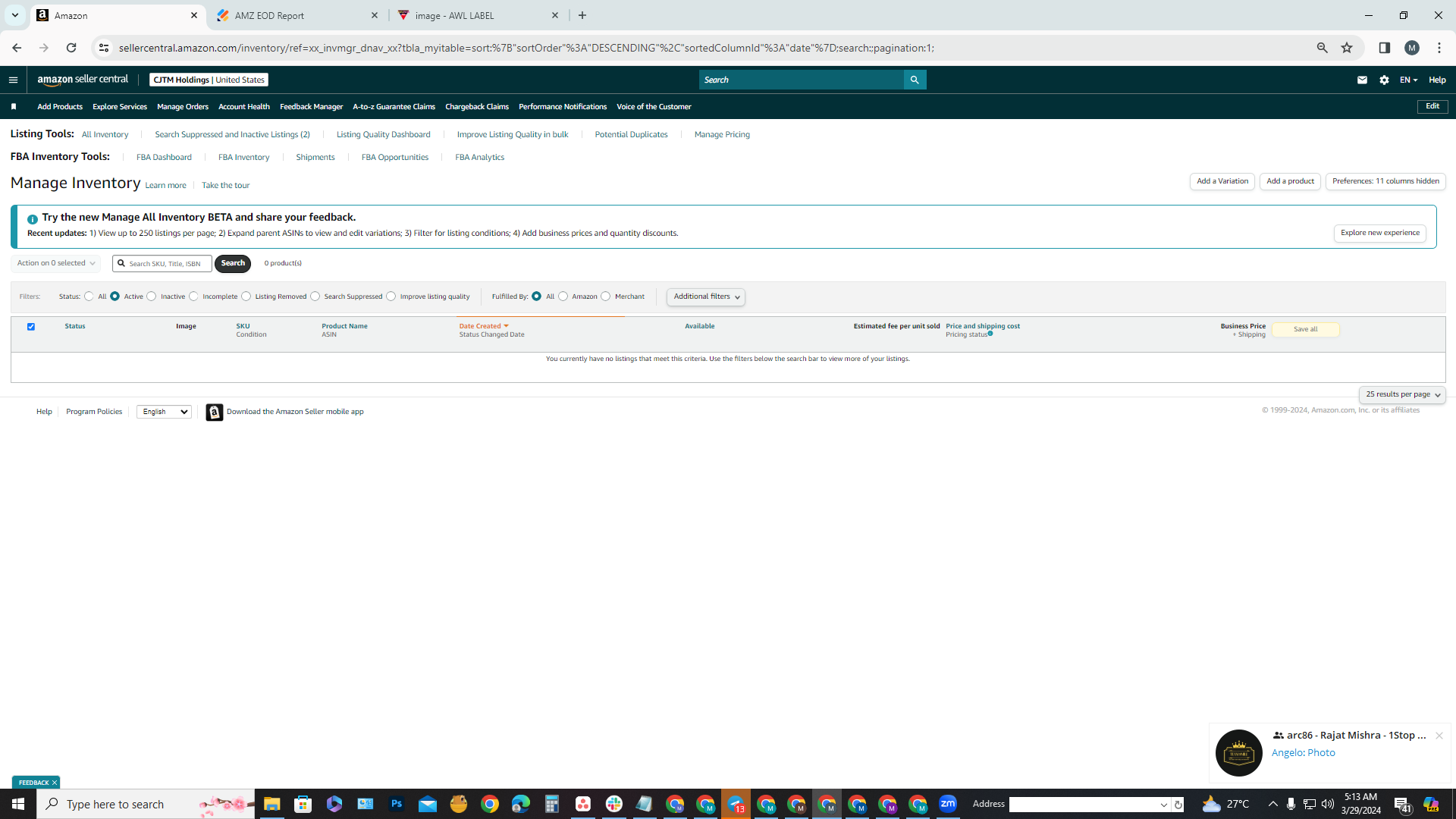Select the Inactive status filter
This screenshot has width=1456, height=819.
point(152,297)
